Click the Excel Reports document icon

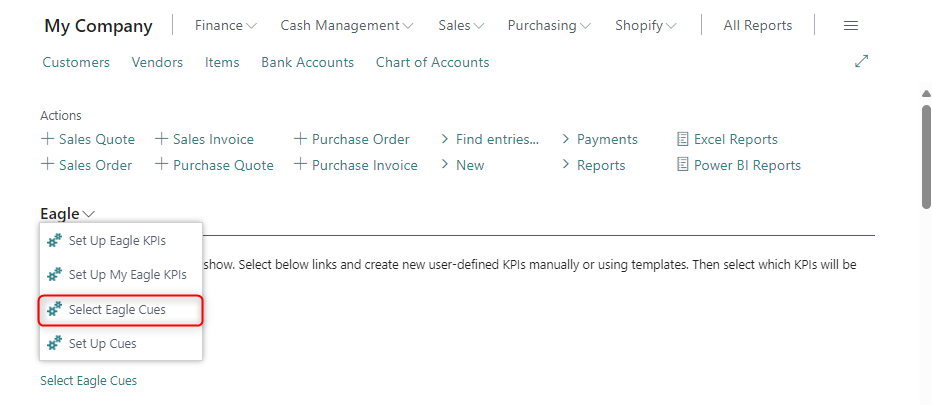tap(683, 139)
